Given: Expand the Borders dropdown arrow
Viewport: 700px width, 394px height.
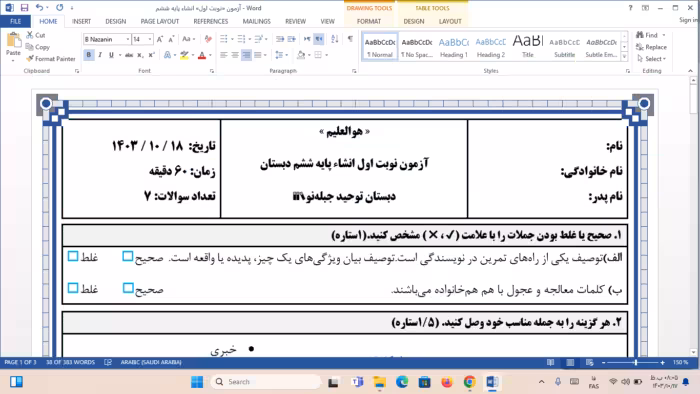Looking at the screenshot, I should (327, 55).
